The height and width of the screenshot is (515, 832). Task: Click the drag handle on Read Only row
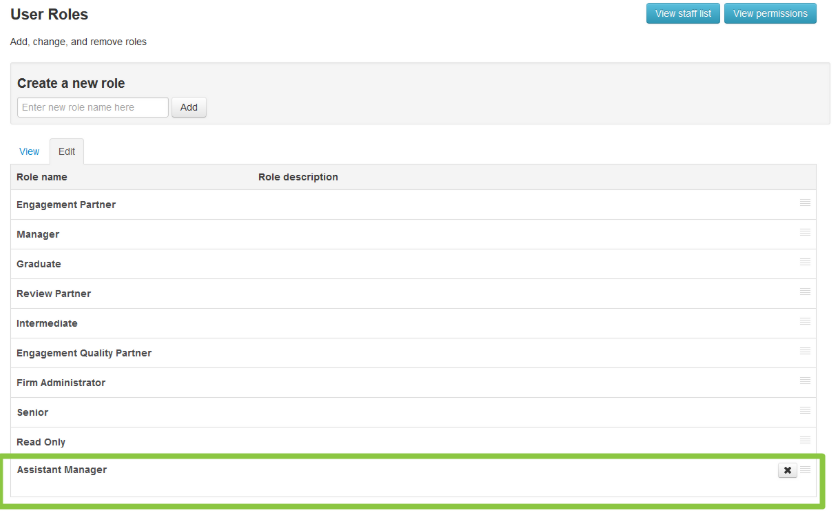805,440
